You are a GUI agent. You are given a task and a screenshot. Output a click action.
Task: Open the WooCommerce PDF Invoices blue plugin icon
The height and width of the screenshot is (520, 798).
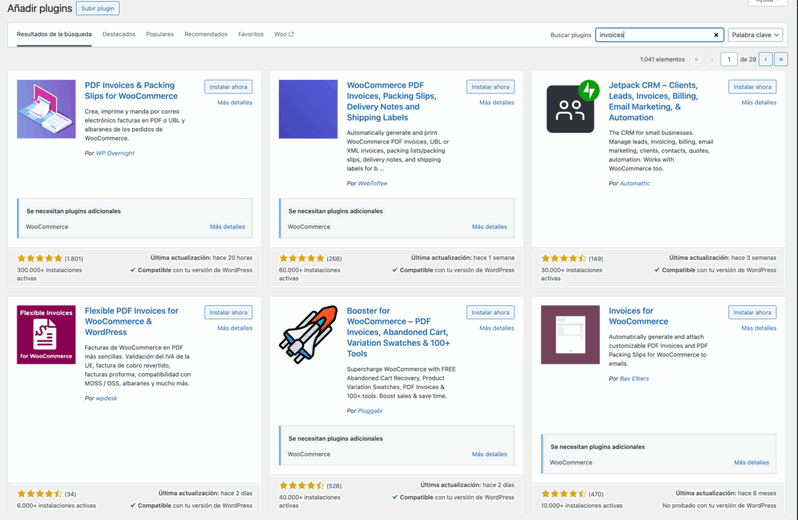point(308,109)
